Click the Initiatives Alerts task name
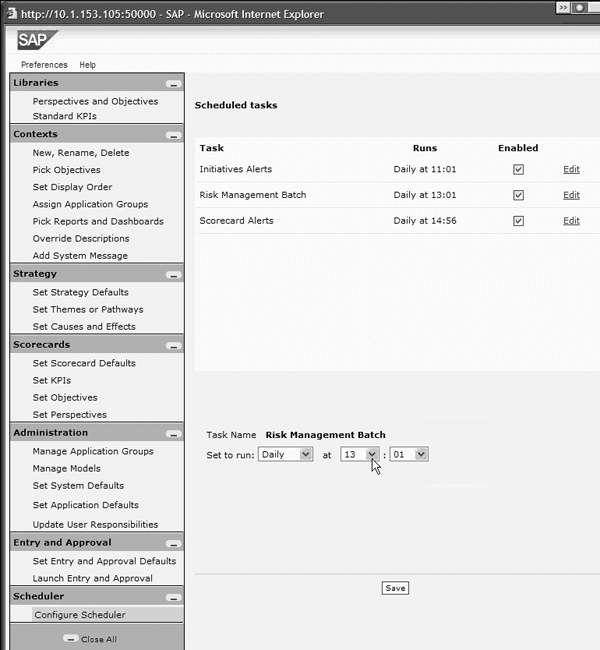 pos(236,169)
